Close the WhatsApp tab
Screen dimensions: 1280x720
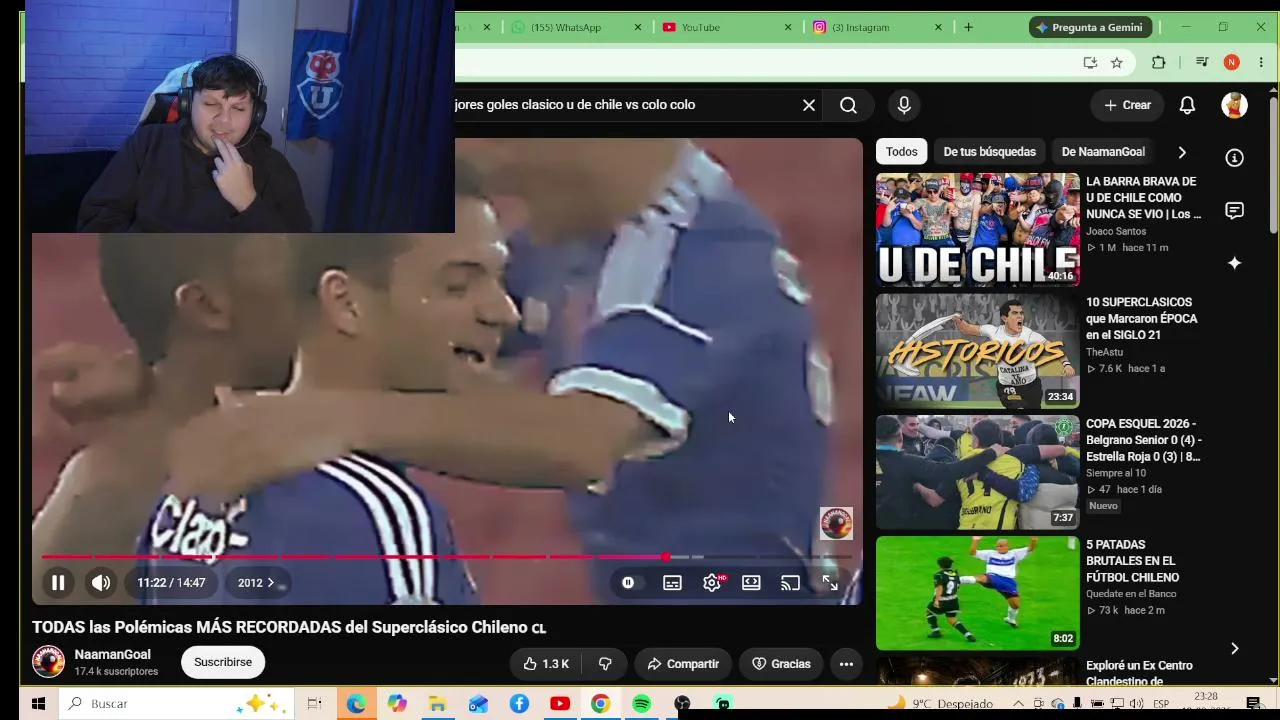point(638,27)
